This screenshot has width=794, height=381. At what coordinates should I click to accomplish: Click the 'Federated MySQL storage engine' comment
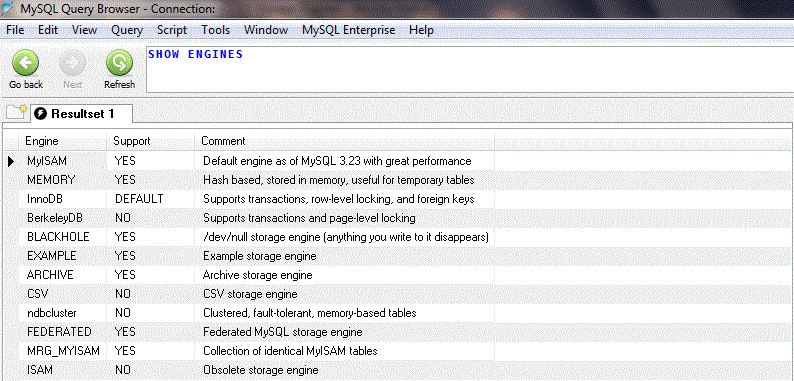pos(283,332)
